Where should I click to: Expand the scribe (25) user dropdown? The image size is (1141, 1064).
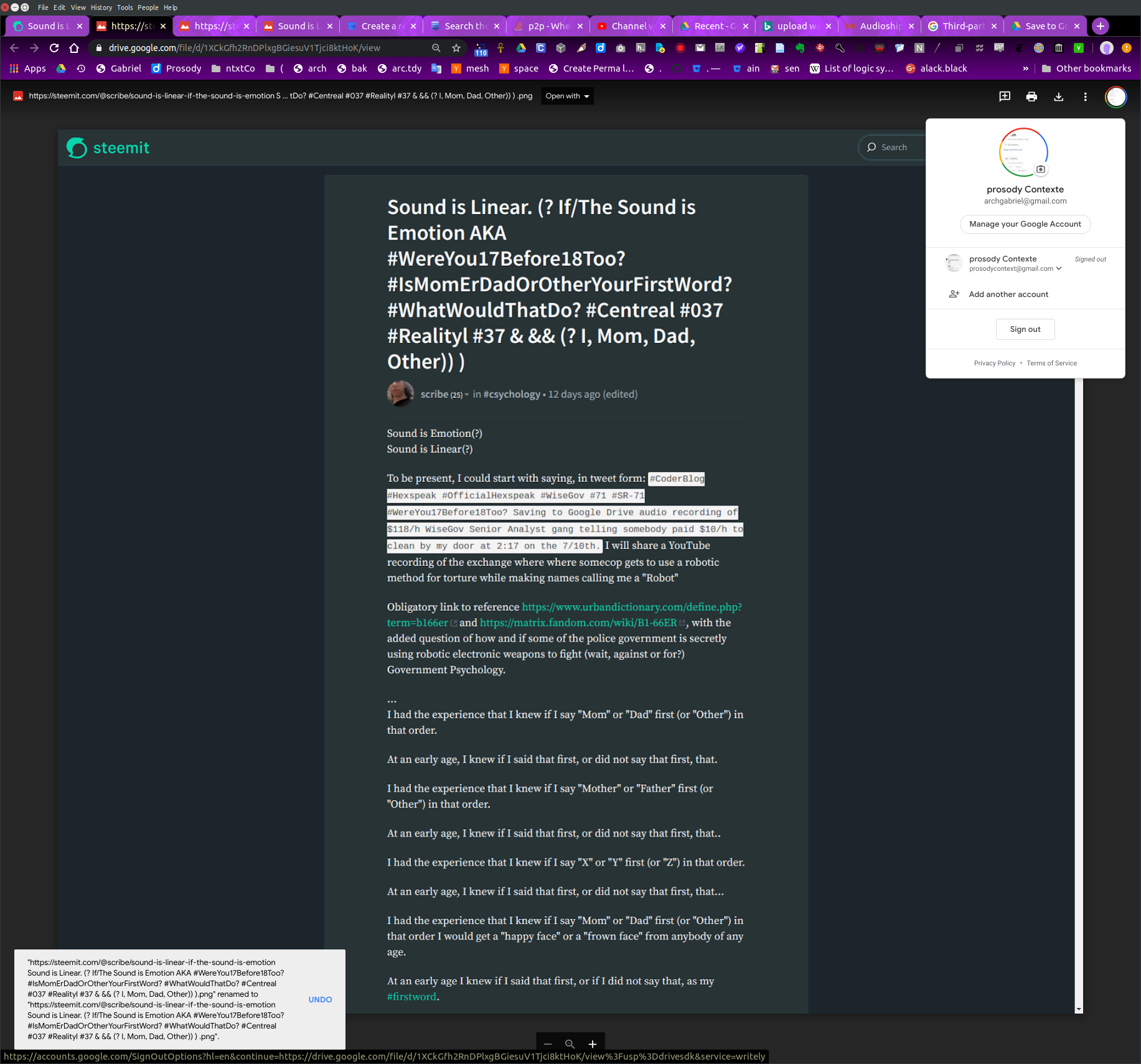point(467,395)
